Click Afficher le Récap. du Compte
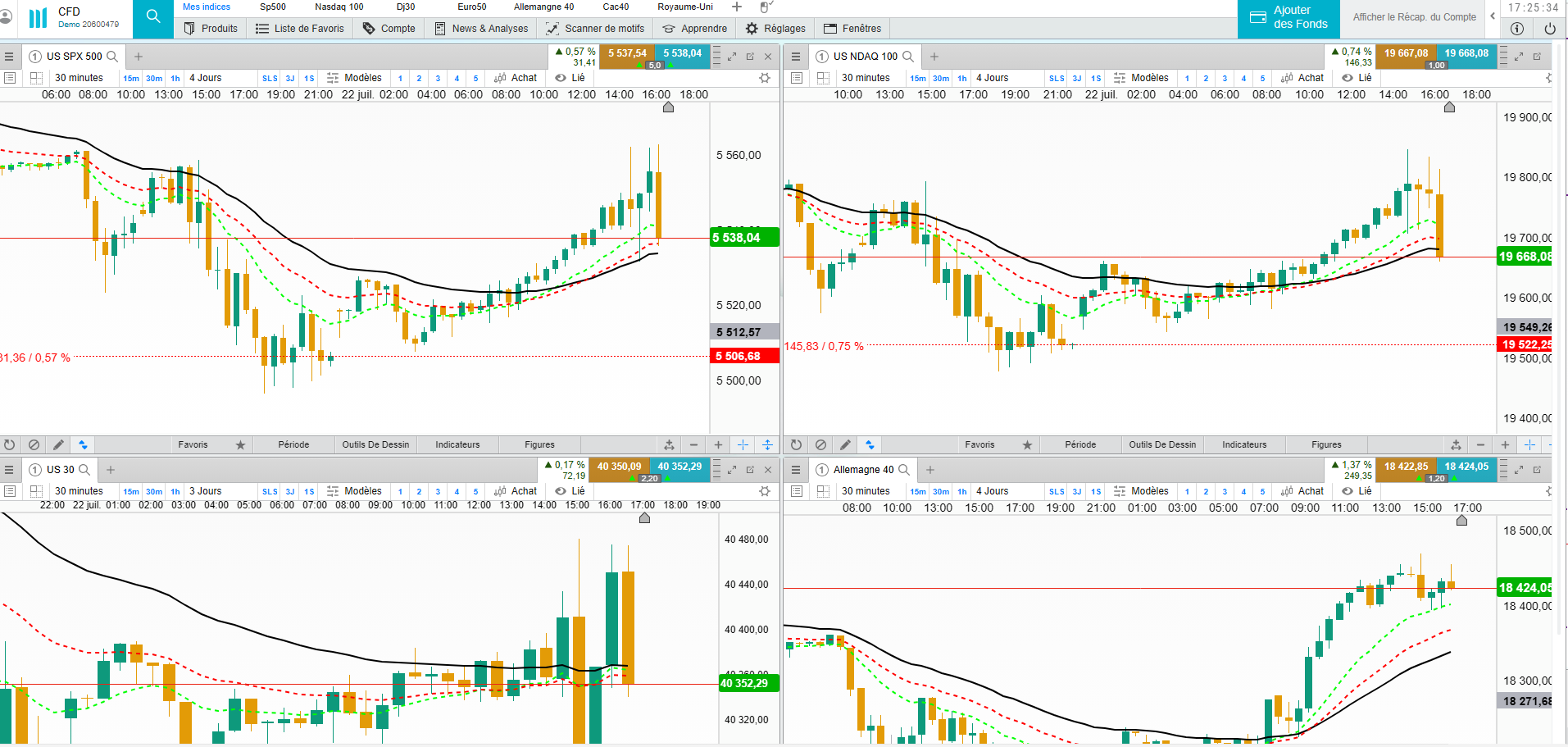The image size is (1568, 747). pyautogui.click(x=1414, y=16)
